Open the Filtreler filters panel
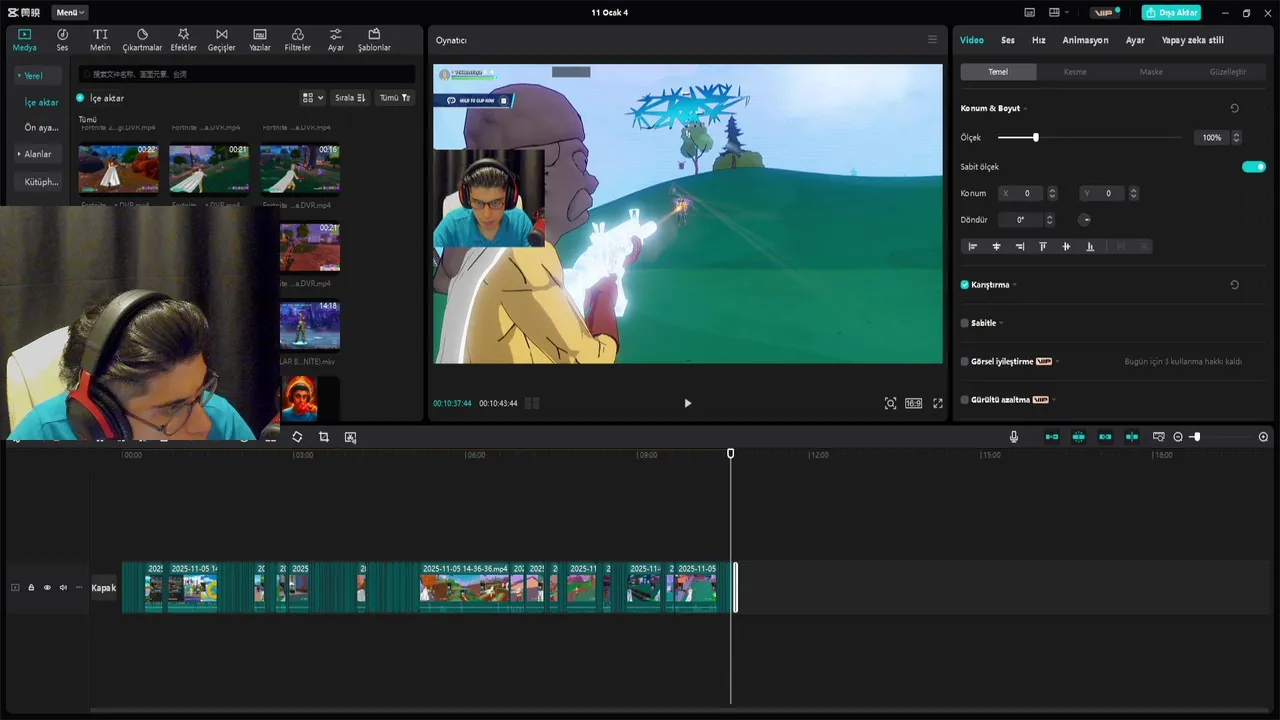The image size is (1280, 720). [298, 40]
